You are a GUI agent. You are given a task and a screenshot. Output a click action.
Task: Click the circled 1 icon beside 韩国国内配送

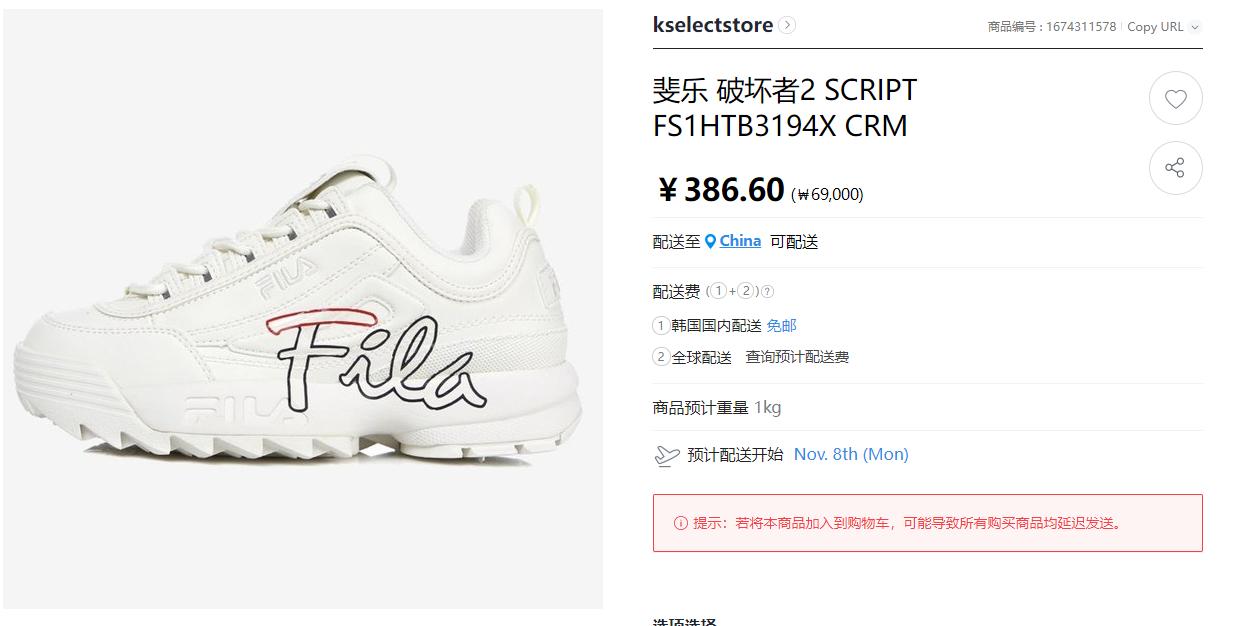pyautogui.click(x=660, y=326)
